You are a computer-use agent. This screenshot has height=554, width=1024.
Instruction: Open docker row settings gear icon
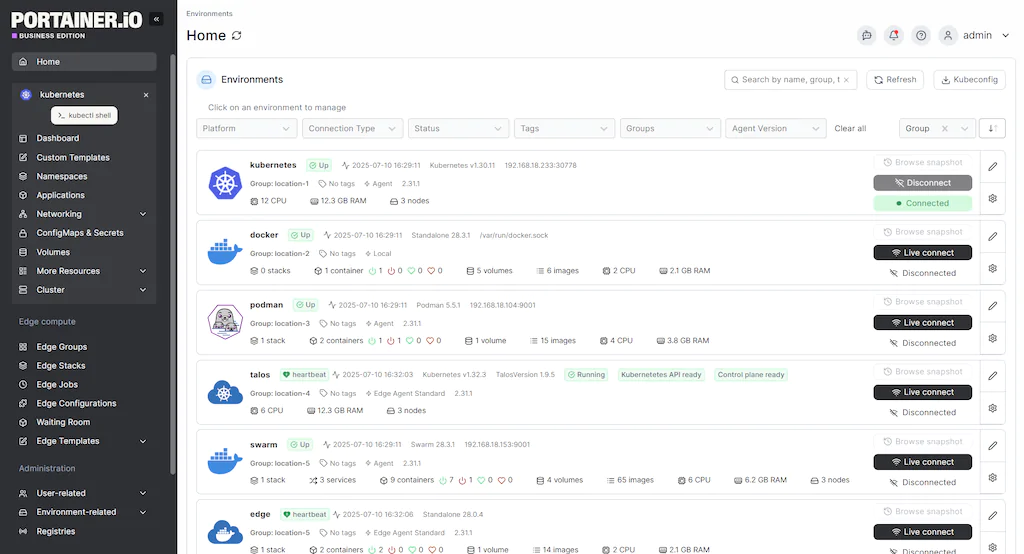[x=993, y=269]
